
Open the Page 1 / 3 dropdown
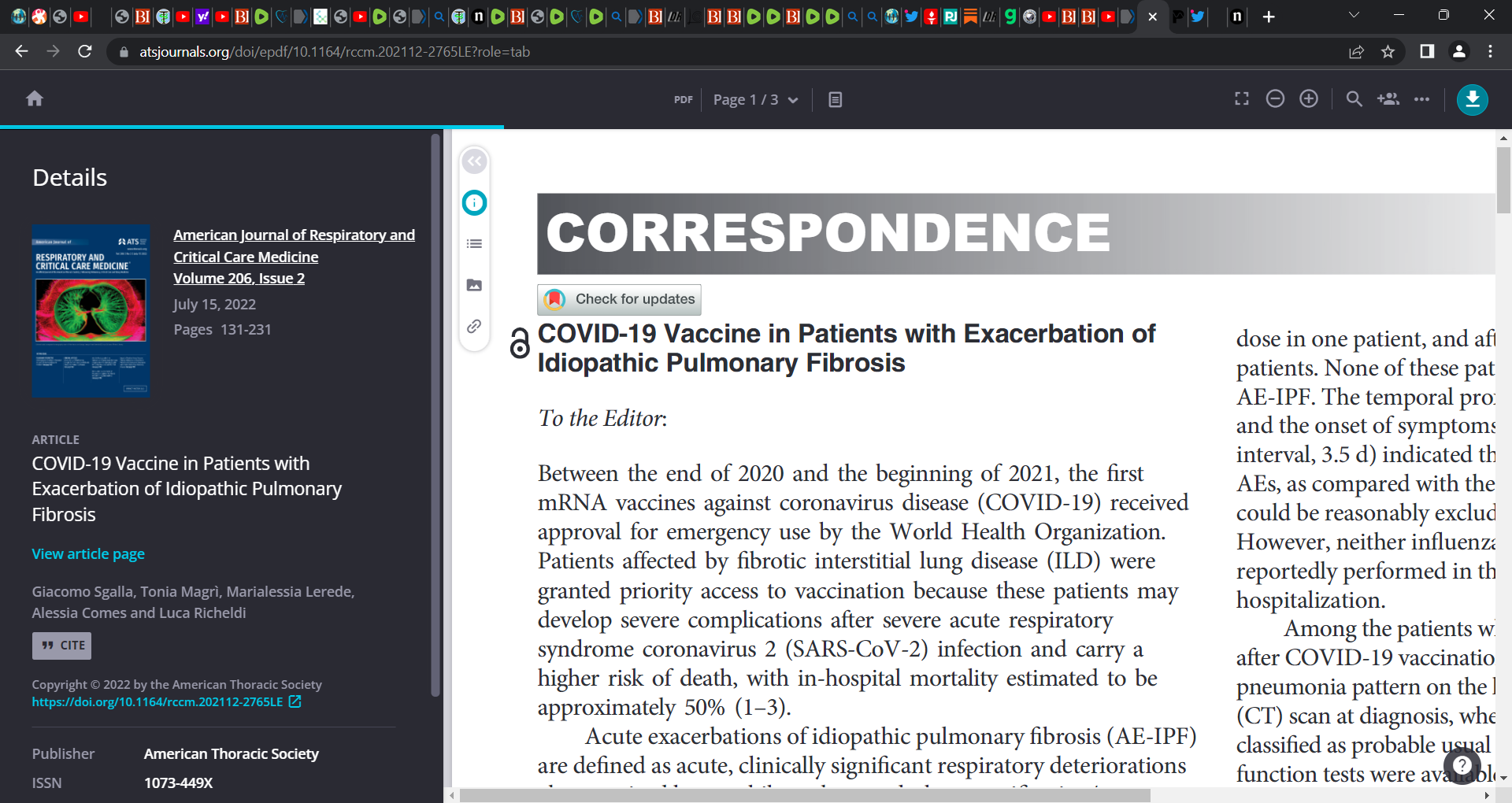pyautogui.click(x=755, y=100)
